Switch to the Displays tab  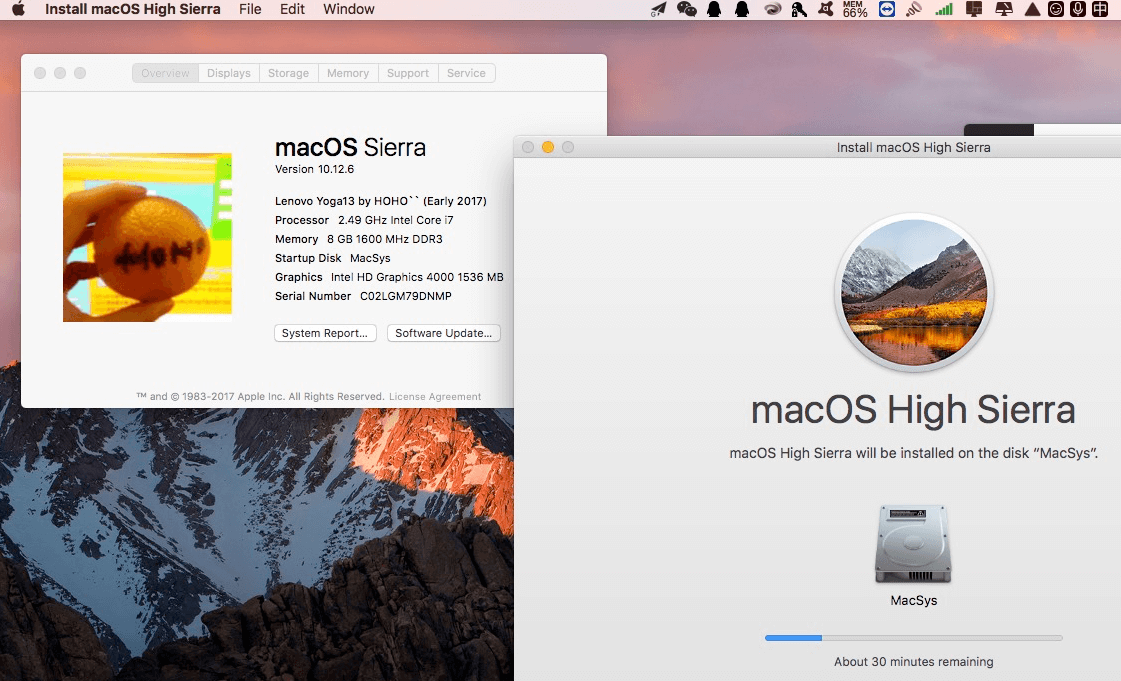point(229,73)
